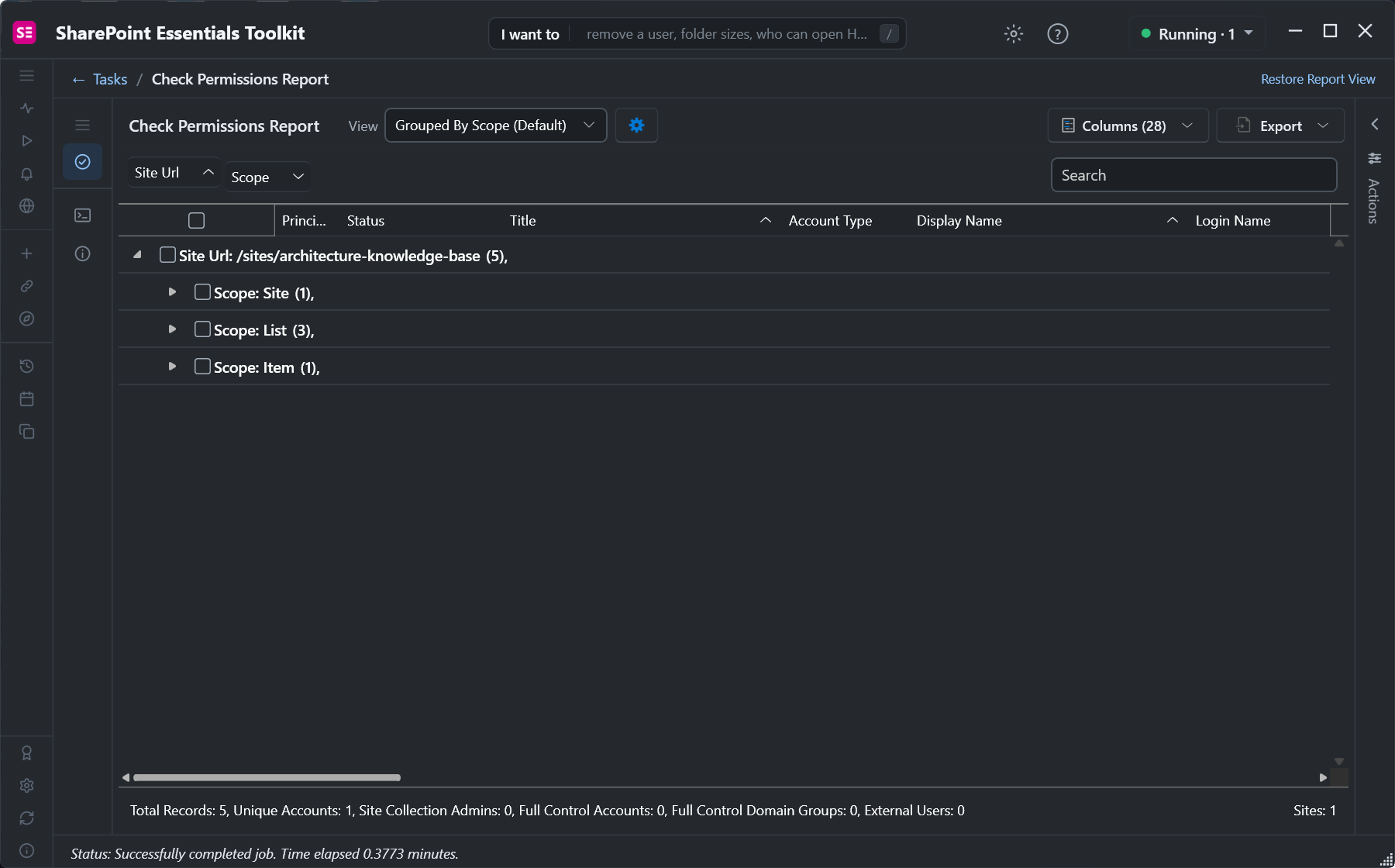Open the terminal console icon in inner panel
Image resolution: width=1395 pixels, height=868 pixels.
click(x=83, y=215)
